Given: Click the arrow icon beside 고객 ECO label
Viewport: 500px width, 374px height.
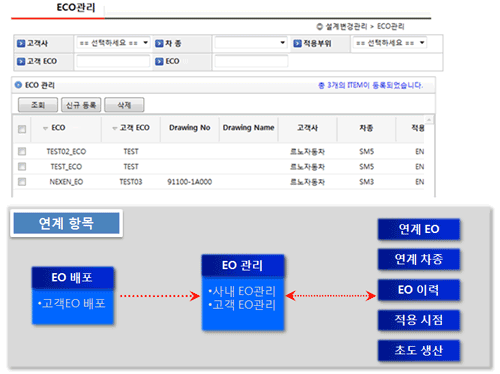Looking at the screenshot, I should click(x=21, y=61).
